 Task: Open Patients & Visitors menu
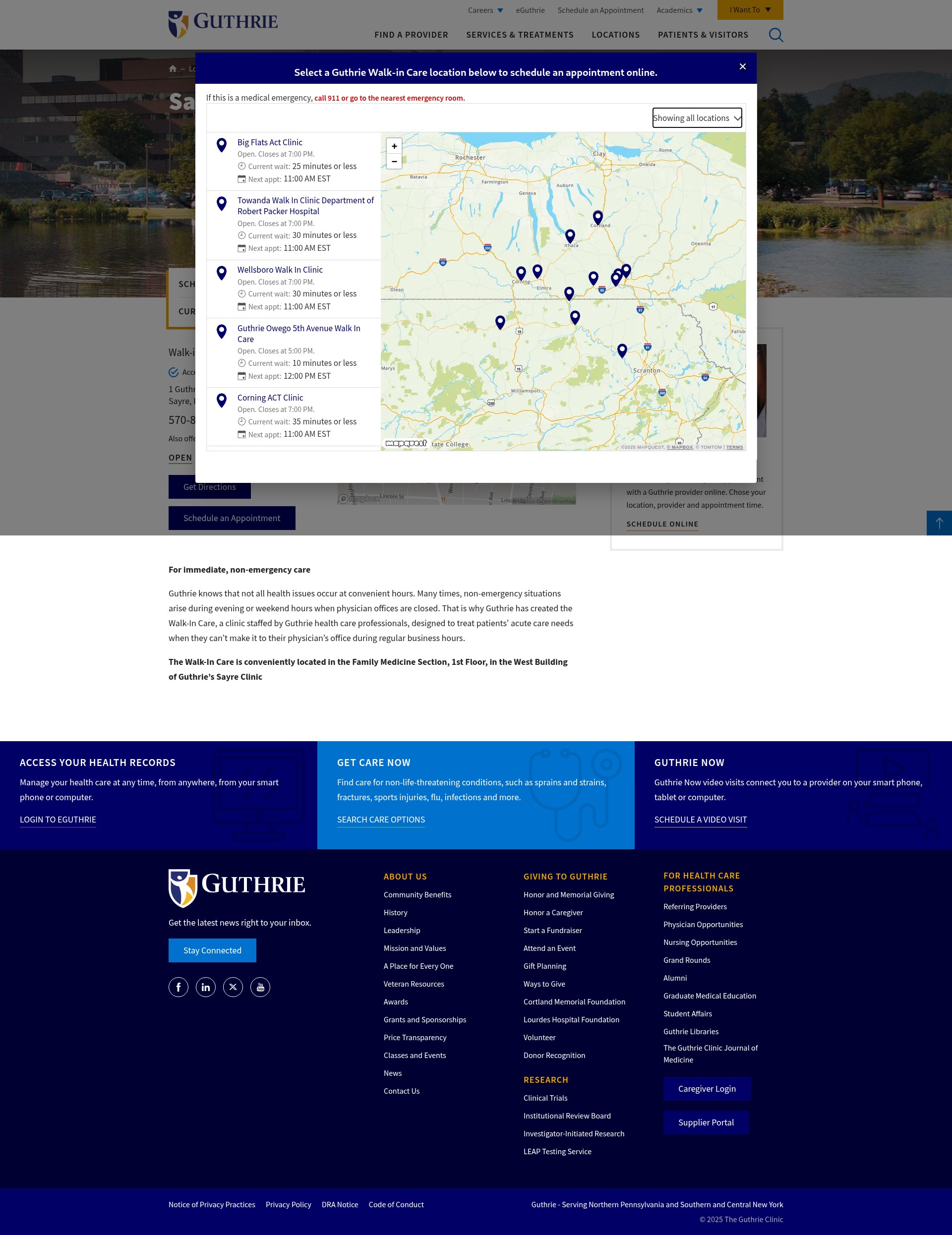[x=703, y=35]
